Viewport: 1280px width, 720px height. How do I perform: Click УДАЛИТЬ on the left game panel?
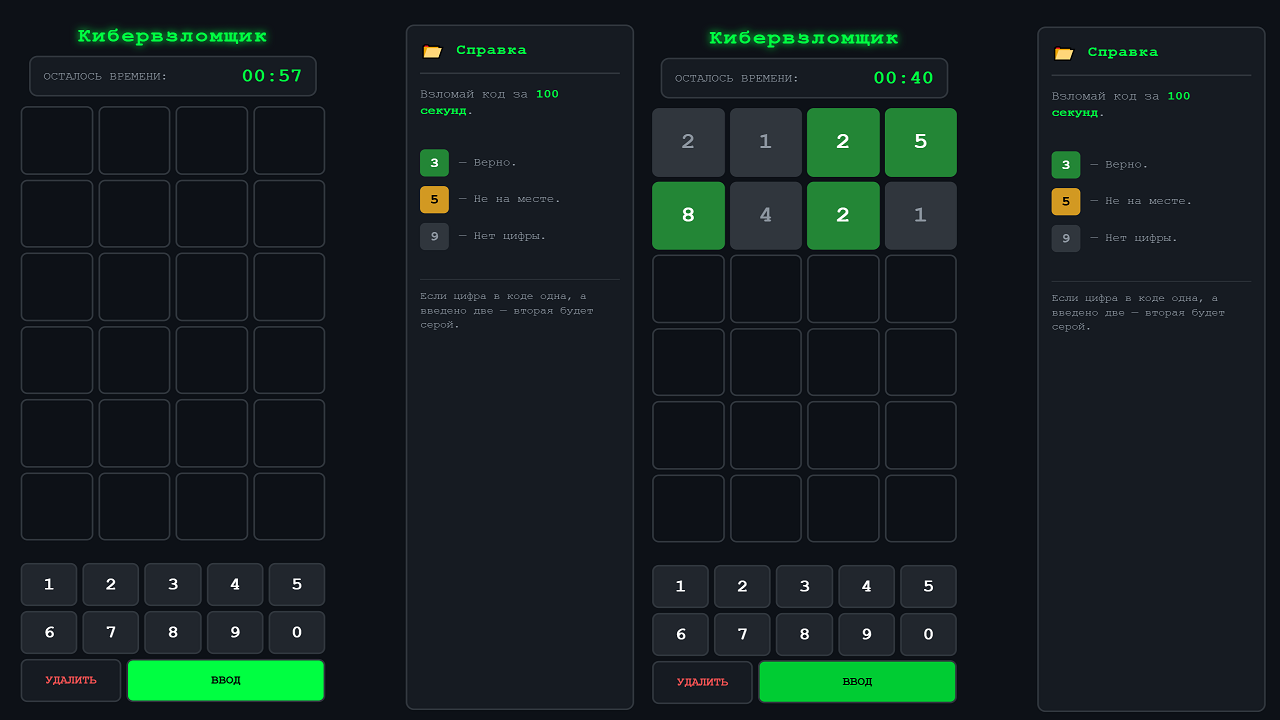coord(70,680)
